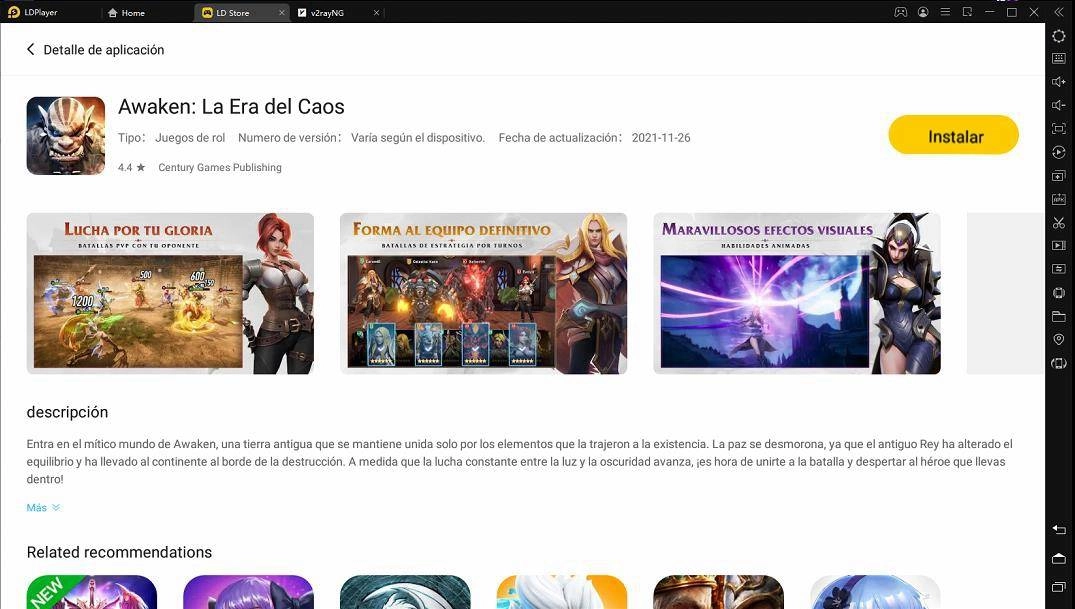Open the Maravillosos Efectos Visuales screenshot
1075x609 pixels.
(x=797, y=293)
